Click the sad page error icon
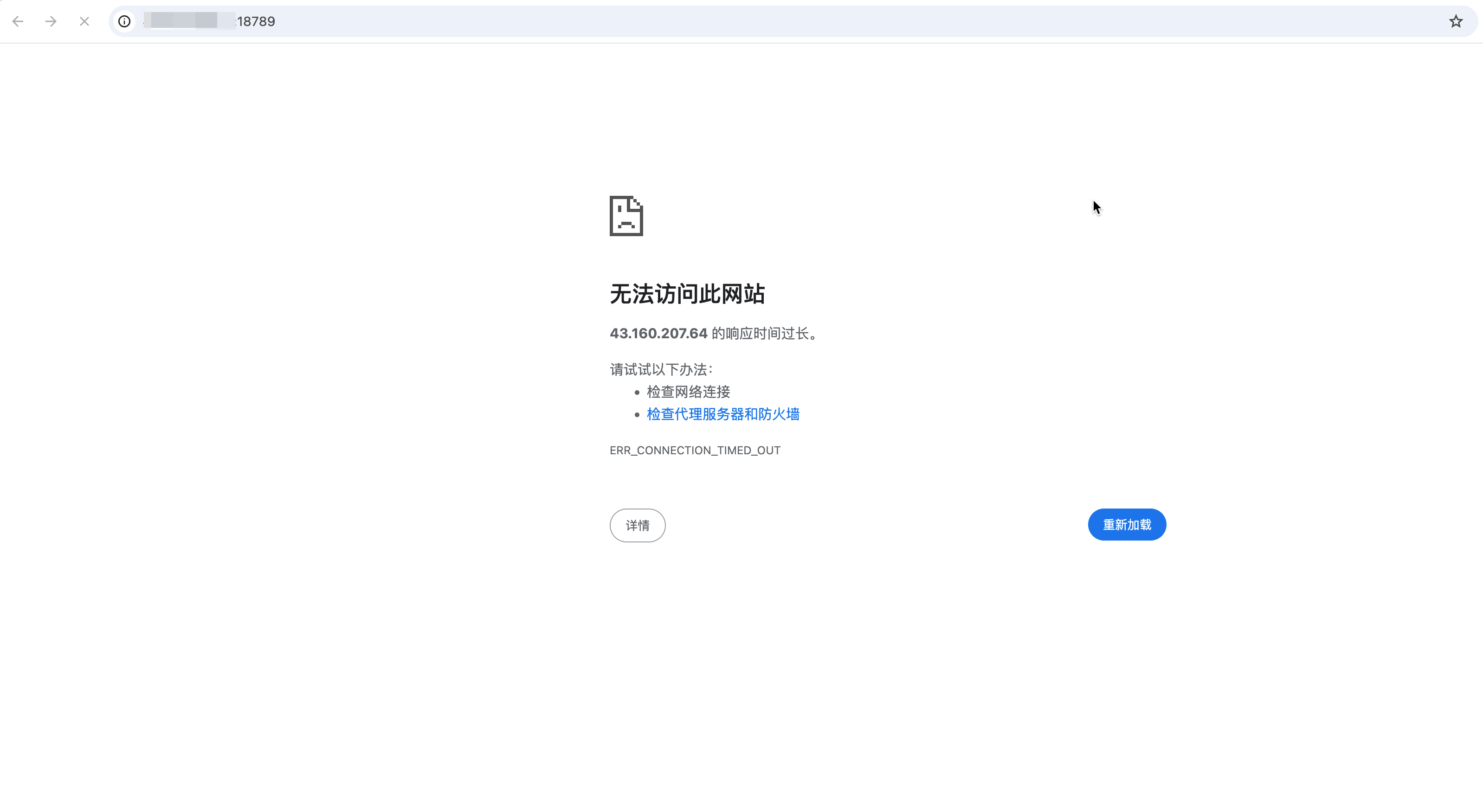This screenshot has height=812, width=1483. 626,216
